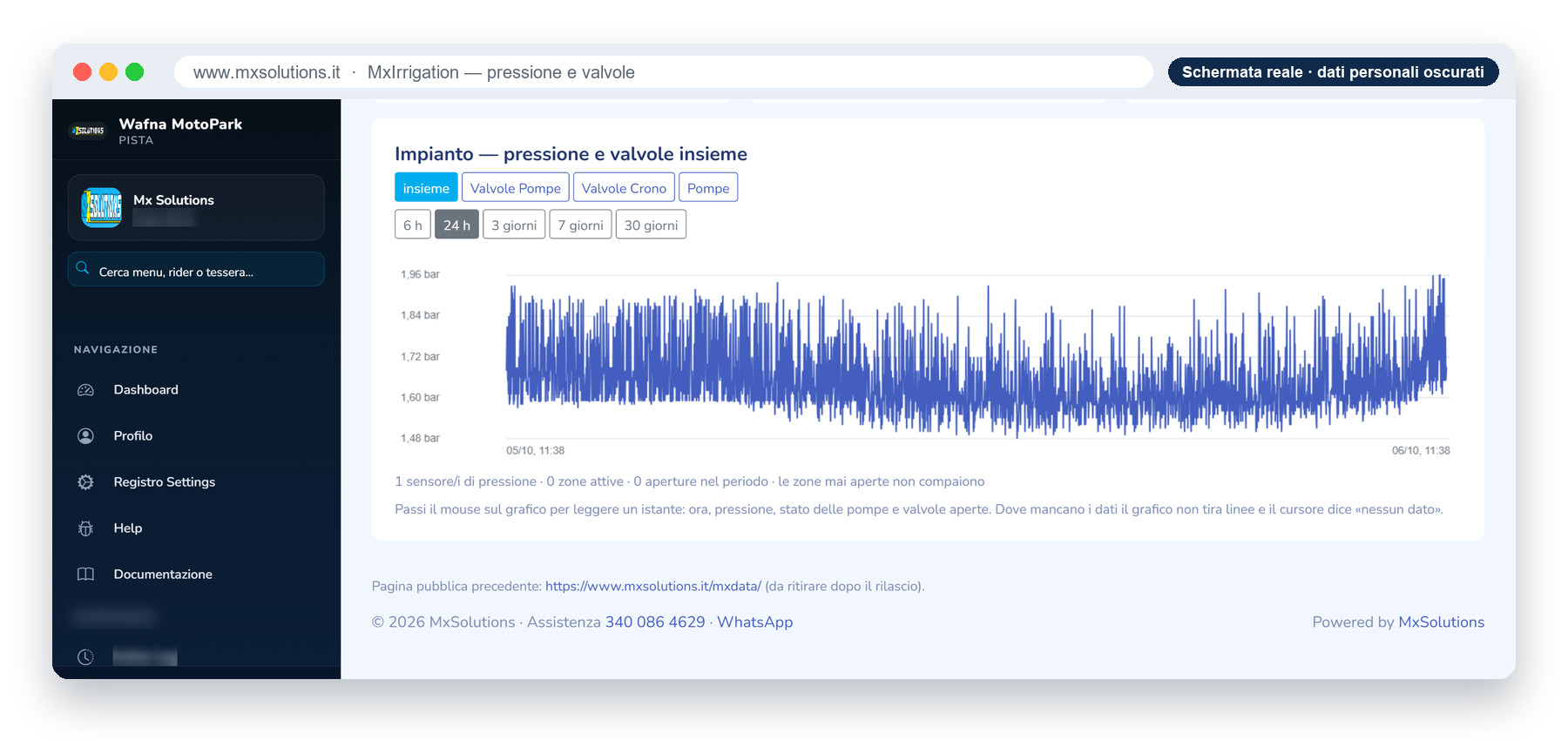1568x740 pixels.
Task: Click the 'Impianto — pressione e valvole insieme' heading
Action: [x=571, y=154]
